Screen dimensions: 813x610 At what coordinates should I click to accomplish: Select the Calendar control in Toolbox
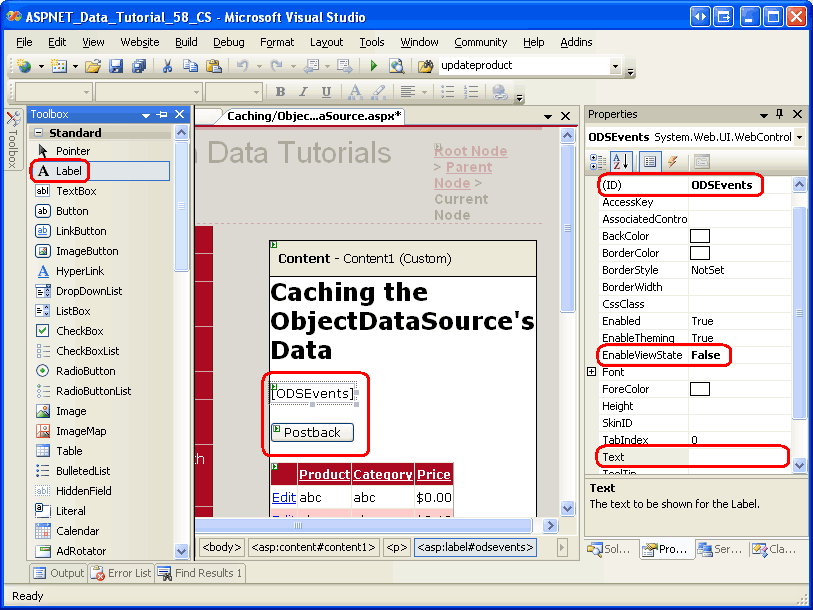click(77, 531)
